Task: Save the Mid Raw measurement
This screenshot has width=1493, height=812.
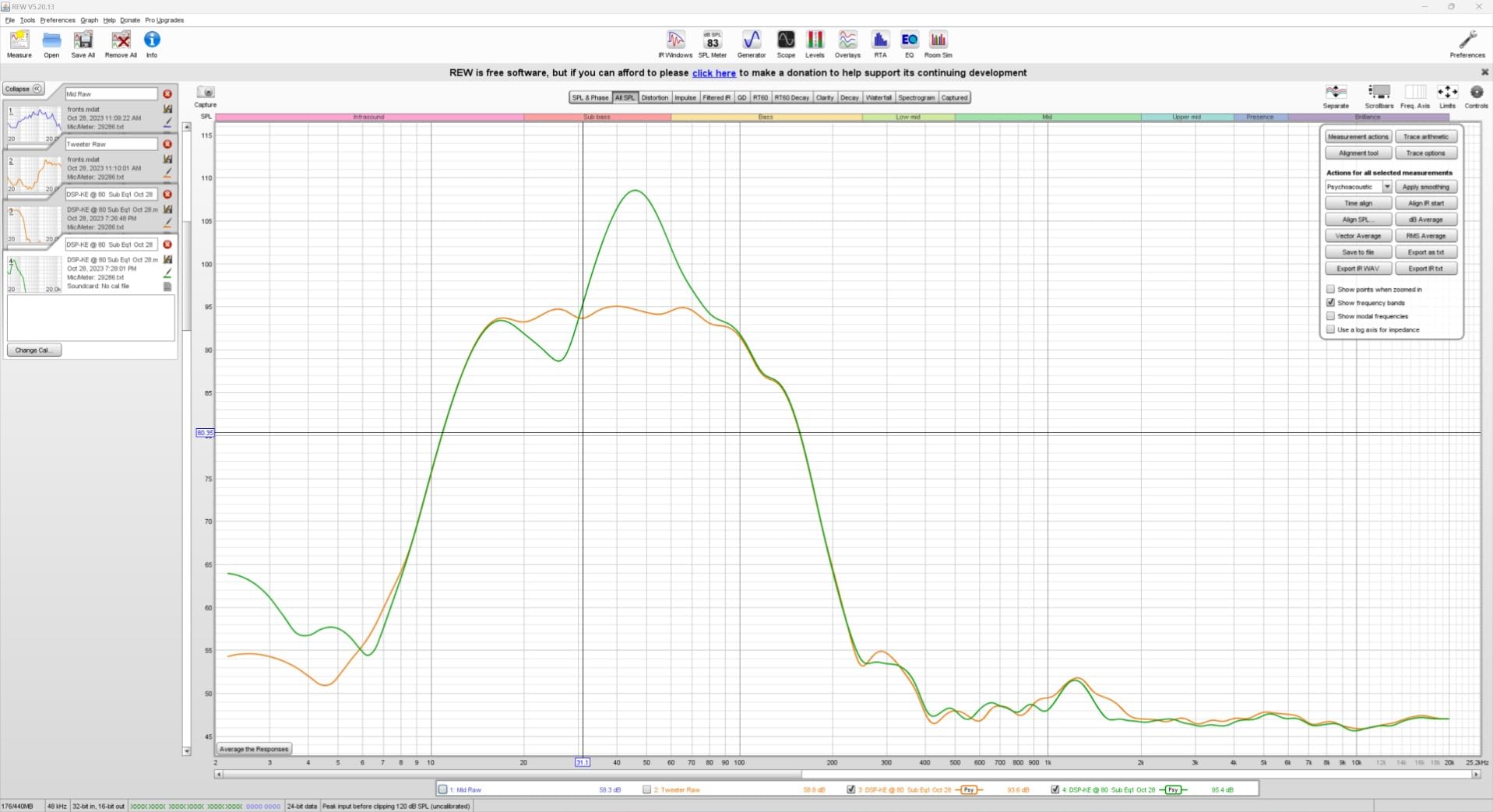Action: [x=167, y=109]
